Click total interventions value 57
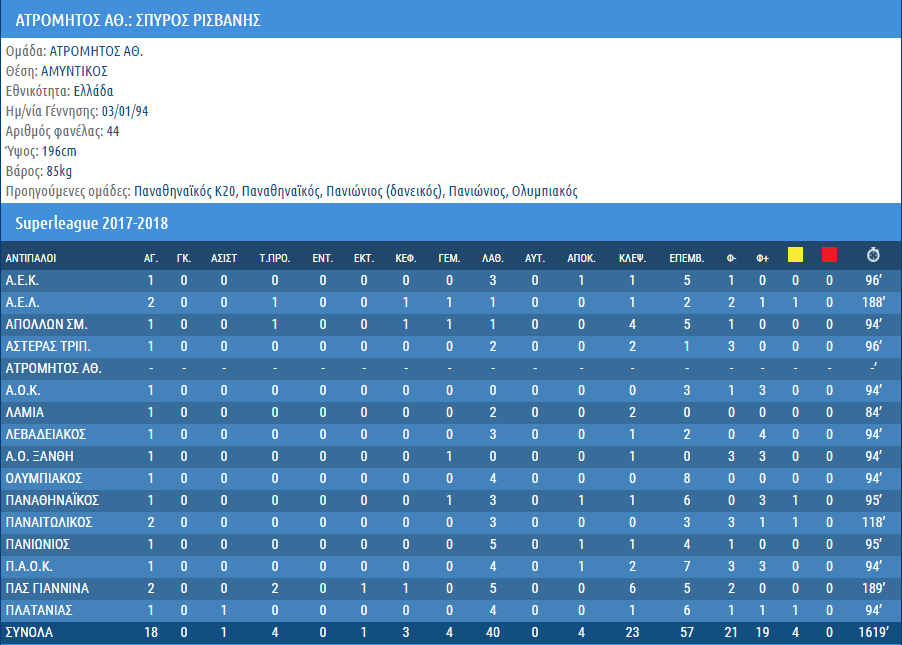This screenshot has height=645, width=902. pos(687,632)
